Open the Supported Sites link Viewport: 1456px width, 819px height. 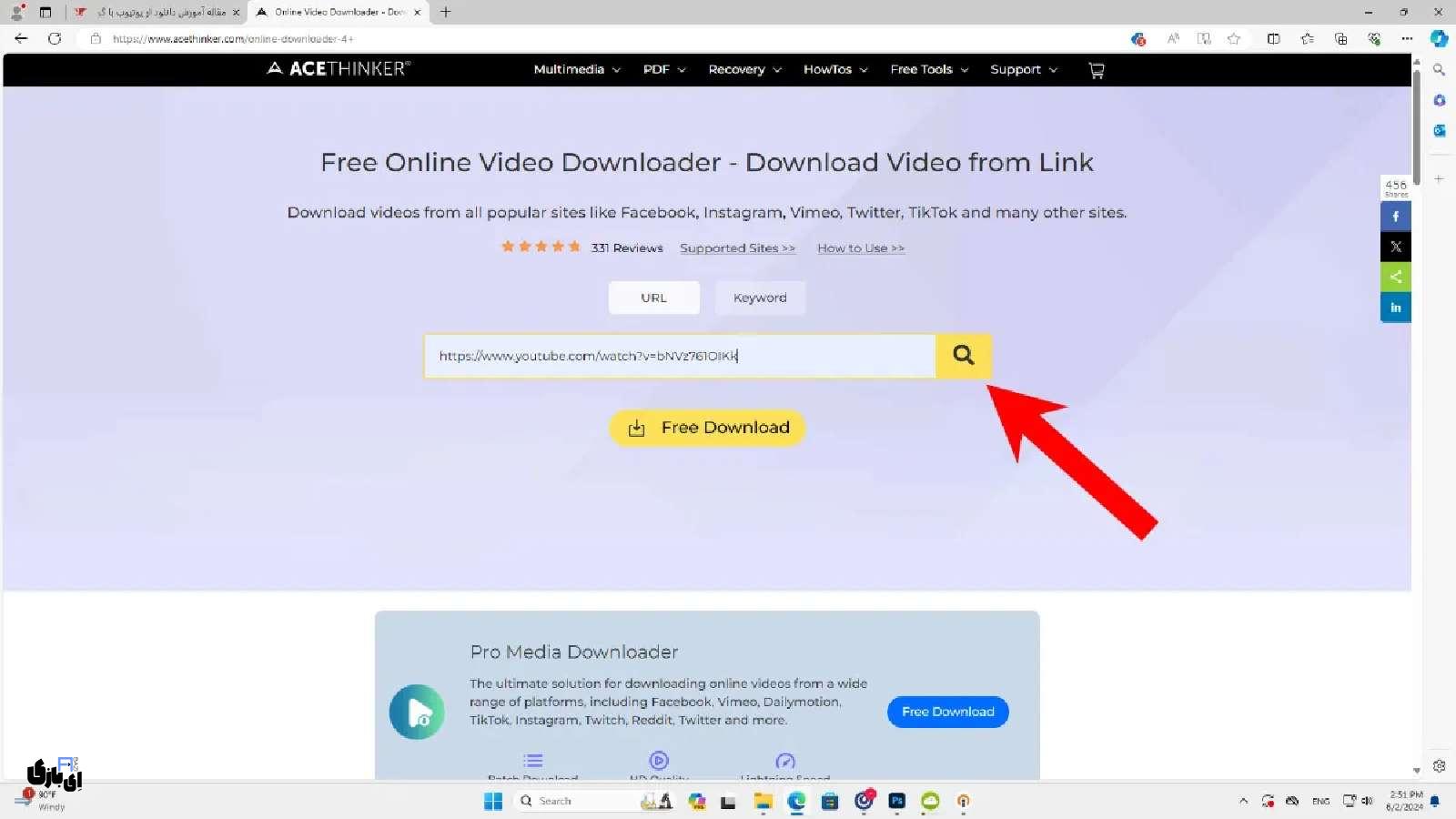point(737,248)
